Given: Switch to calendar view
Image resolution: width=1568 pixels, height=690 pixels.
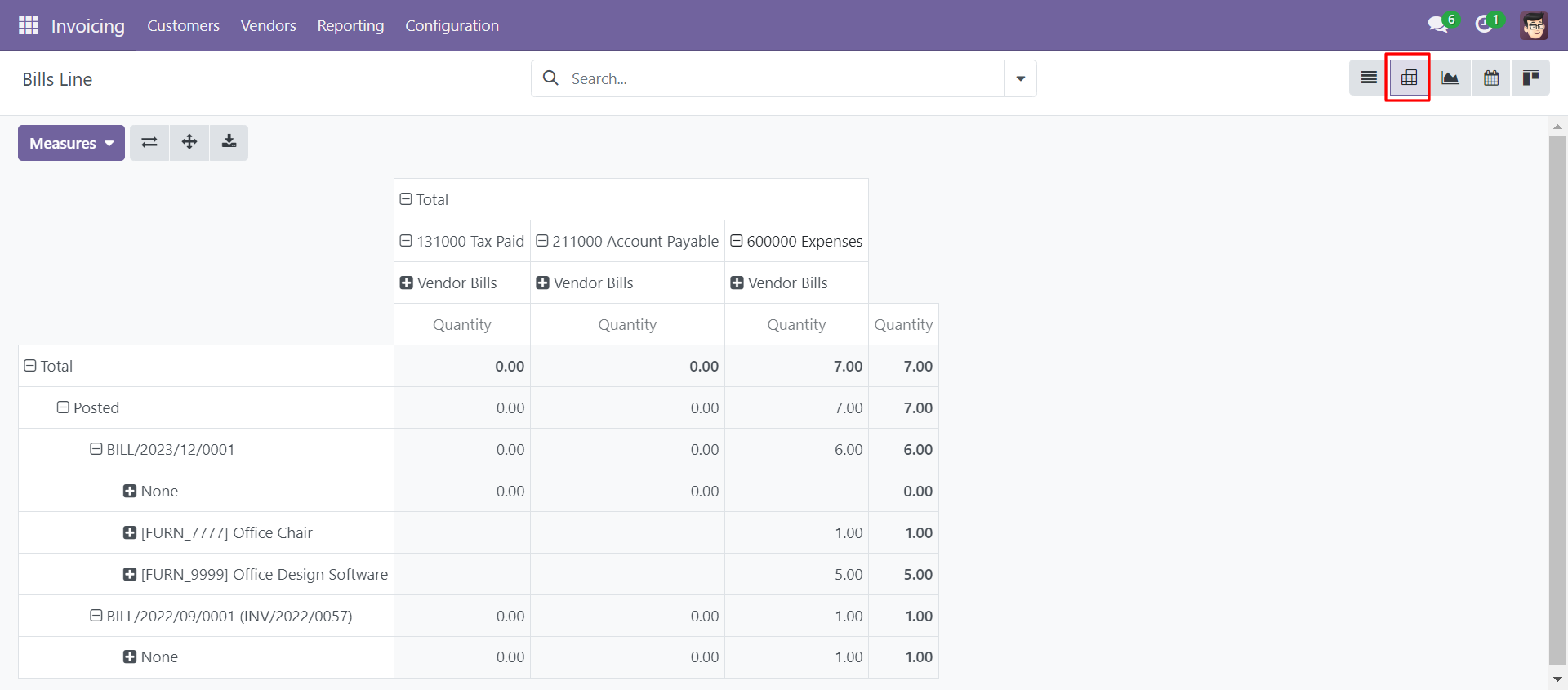Looking at the screenshot, I should [x=1491, y=78].
